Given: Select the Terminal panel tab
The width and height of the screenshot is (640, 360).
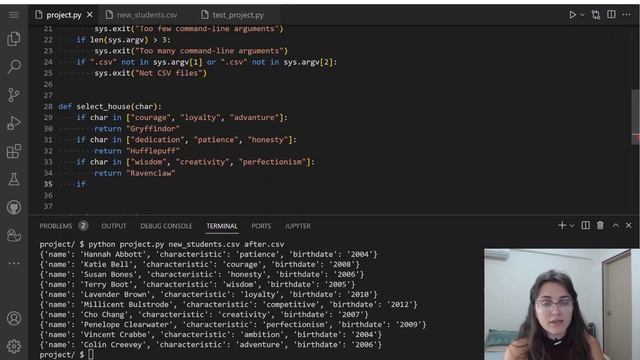Looking at the screenshot, I should pos(222,226).
